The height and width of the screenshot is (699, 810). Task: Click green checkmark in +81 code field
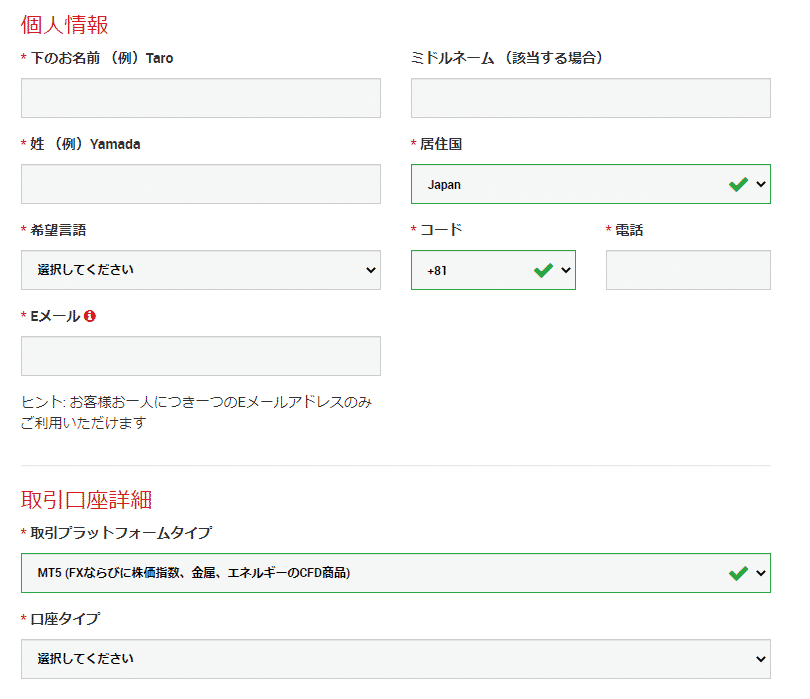point(543,270)
